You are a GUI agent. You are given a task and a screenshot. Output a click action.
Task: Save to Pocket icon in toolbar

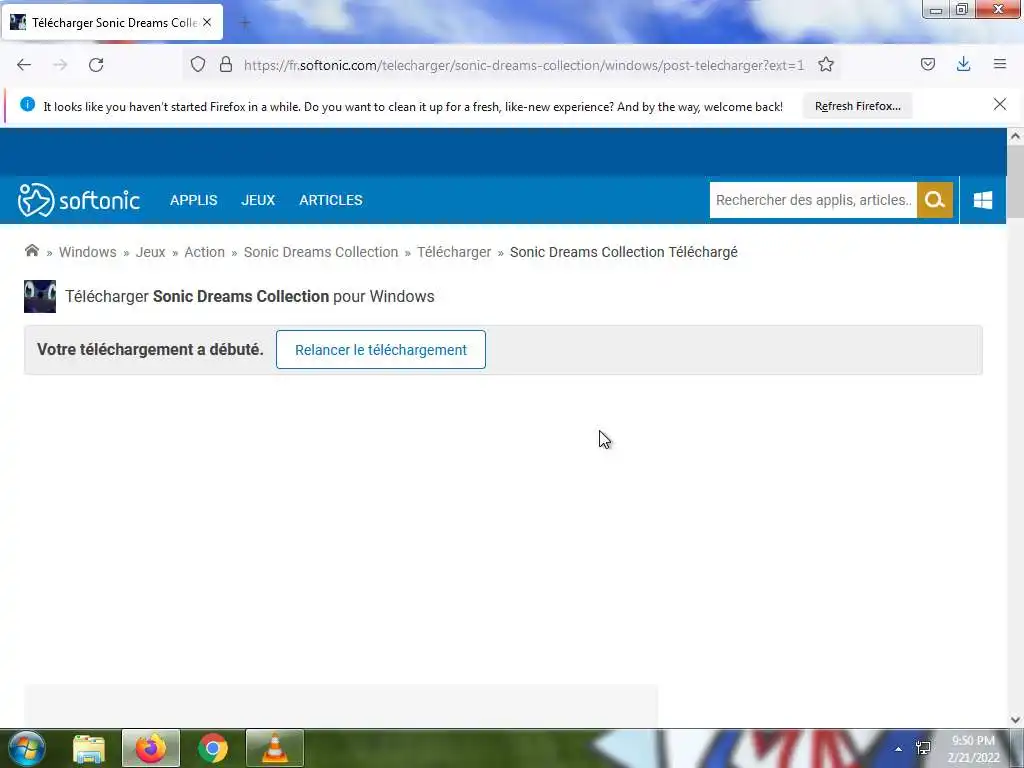[928, 64]
